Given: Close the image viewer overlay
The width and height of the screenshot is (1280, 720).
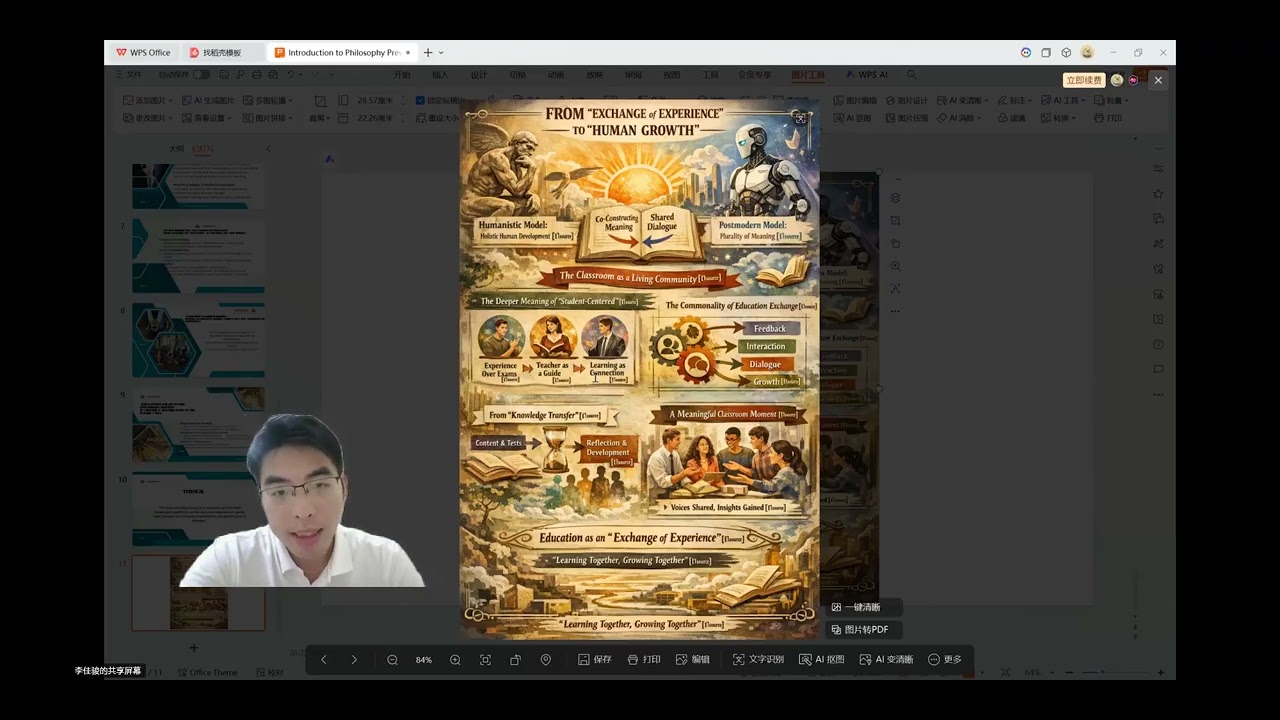Looking at the screenshot, I should click(1158, 80).
